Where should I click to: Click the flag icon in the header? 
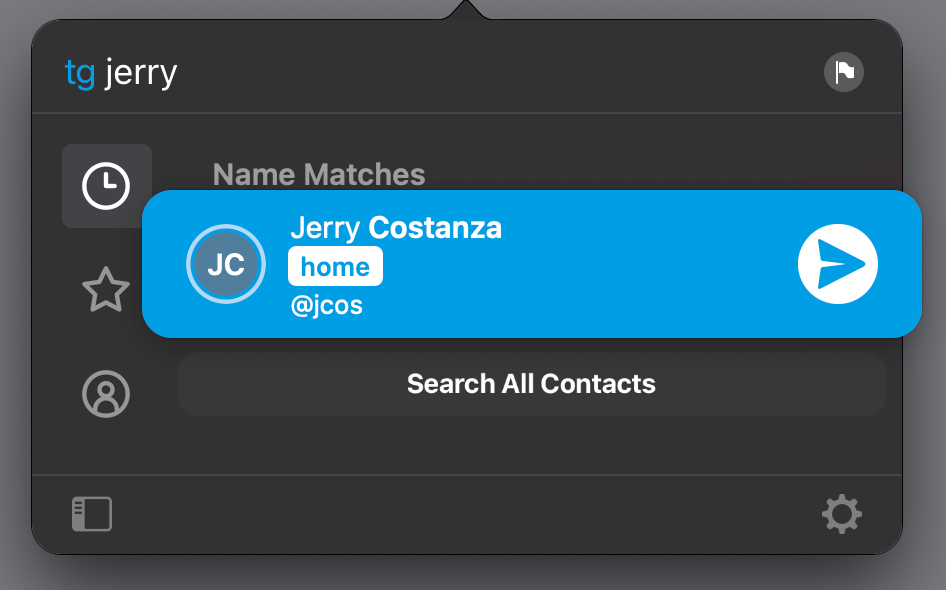click(x=843, y=72)
